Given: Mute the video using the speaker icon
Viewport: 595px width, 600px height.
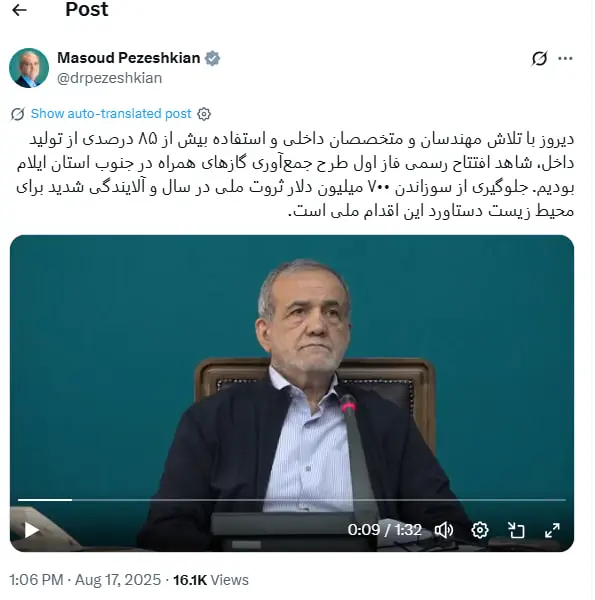Looking at the screenshot, I should point(444,530).
